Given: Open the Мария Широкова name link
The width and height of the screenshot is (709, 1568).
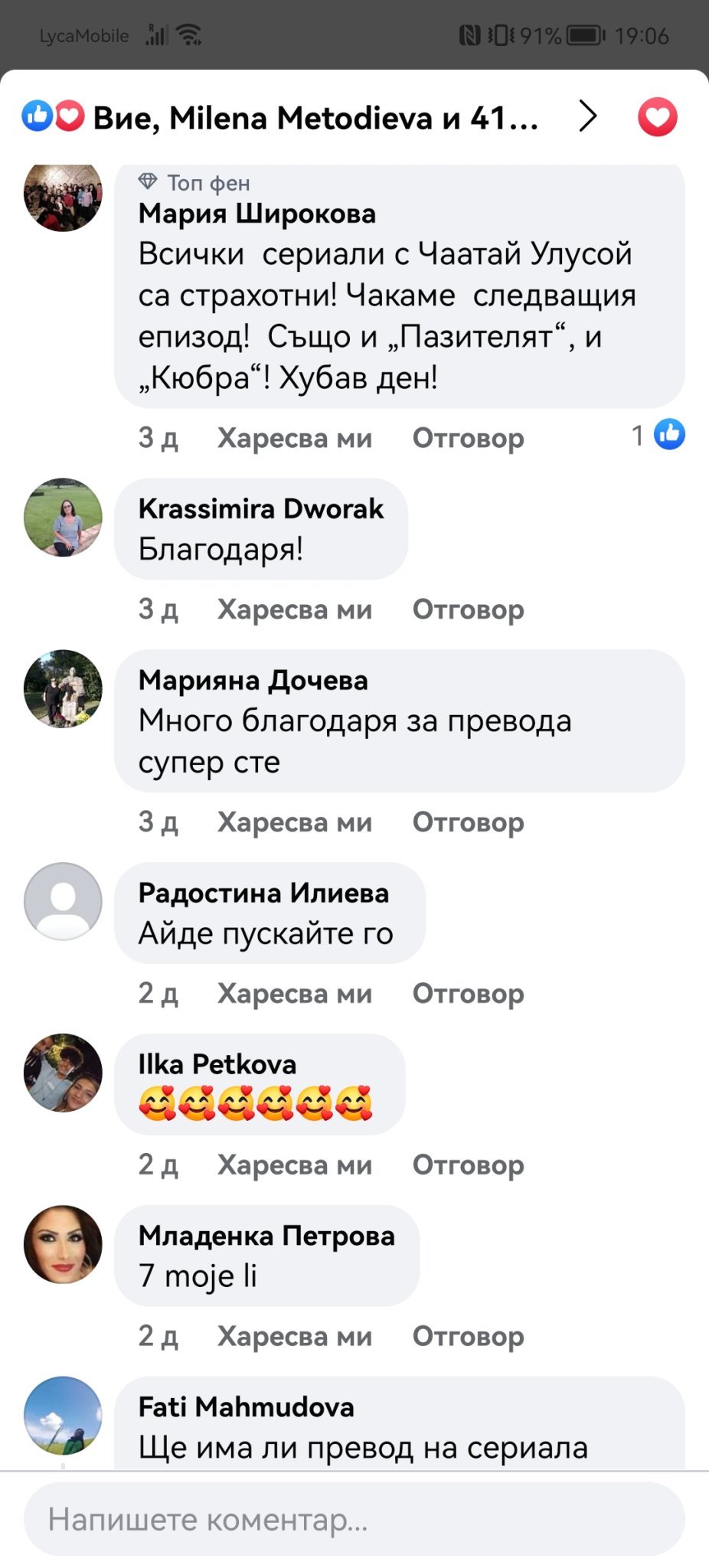Looking at the screenshot, I should click(x=257, y=214).
